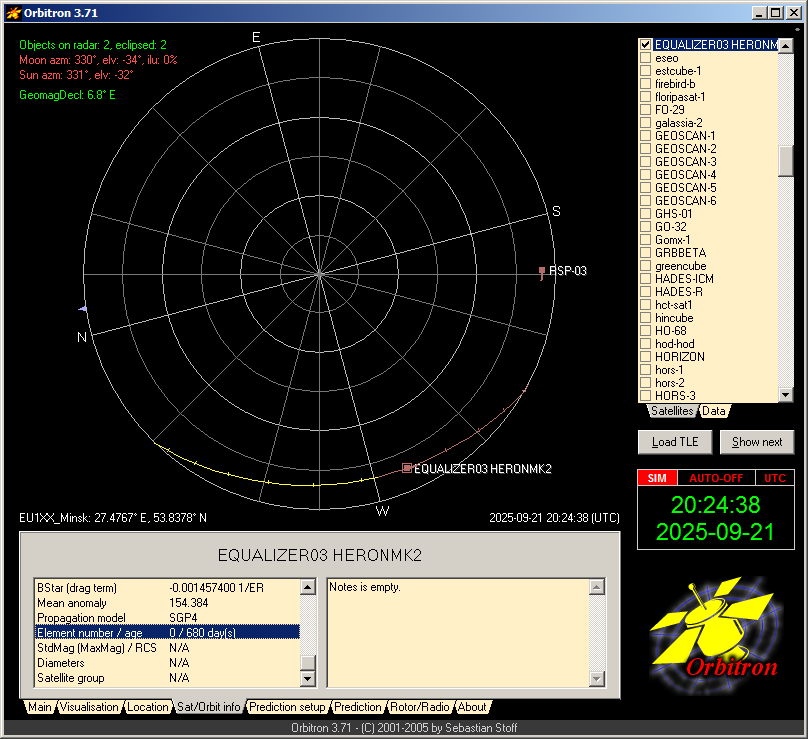Click the EQUALIZER03 HERONMK2 satellite marker on radar
Viewport: 808px width, 739px height.
coord(407,468)
